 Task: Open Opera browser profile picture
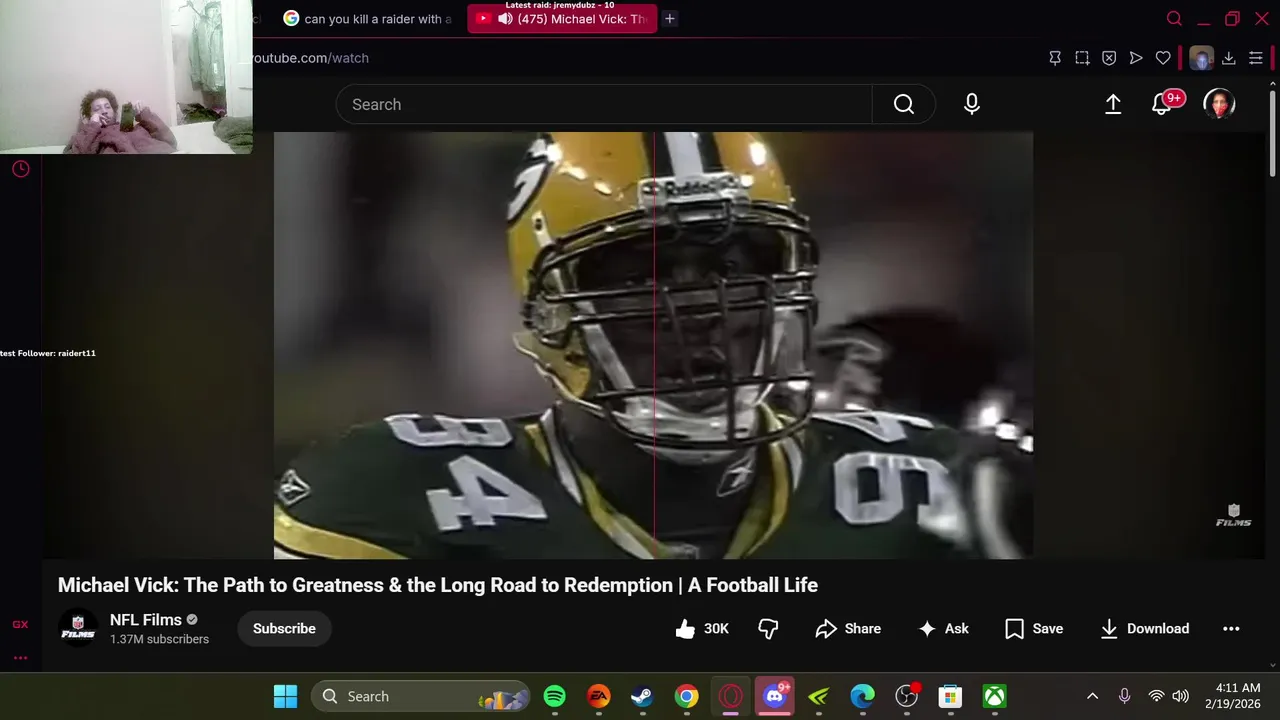1201,58
